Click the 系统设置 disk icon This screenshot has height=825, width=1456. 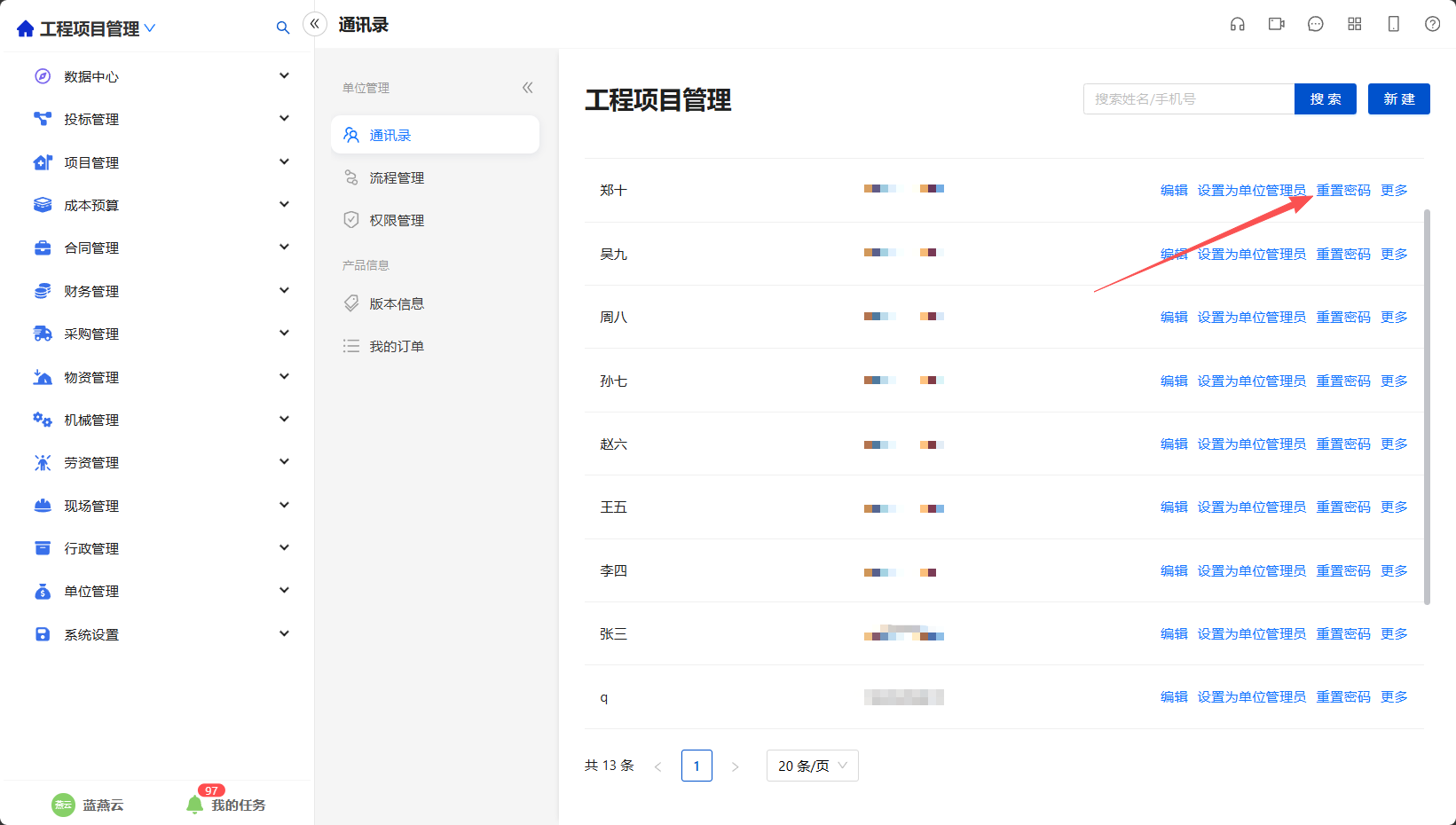pyautogui.click(x=43, y=634)
